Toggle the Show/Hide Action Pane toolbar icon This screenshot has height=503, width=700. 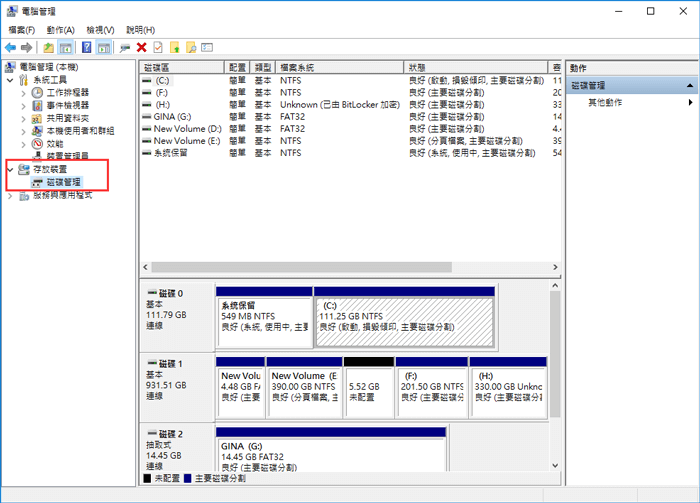point(104,47)
